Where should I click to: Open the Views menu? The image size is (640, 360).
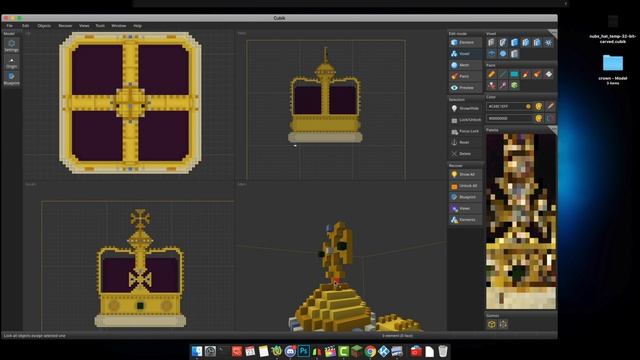point(84,26)
